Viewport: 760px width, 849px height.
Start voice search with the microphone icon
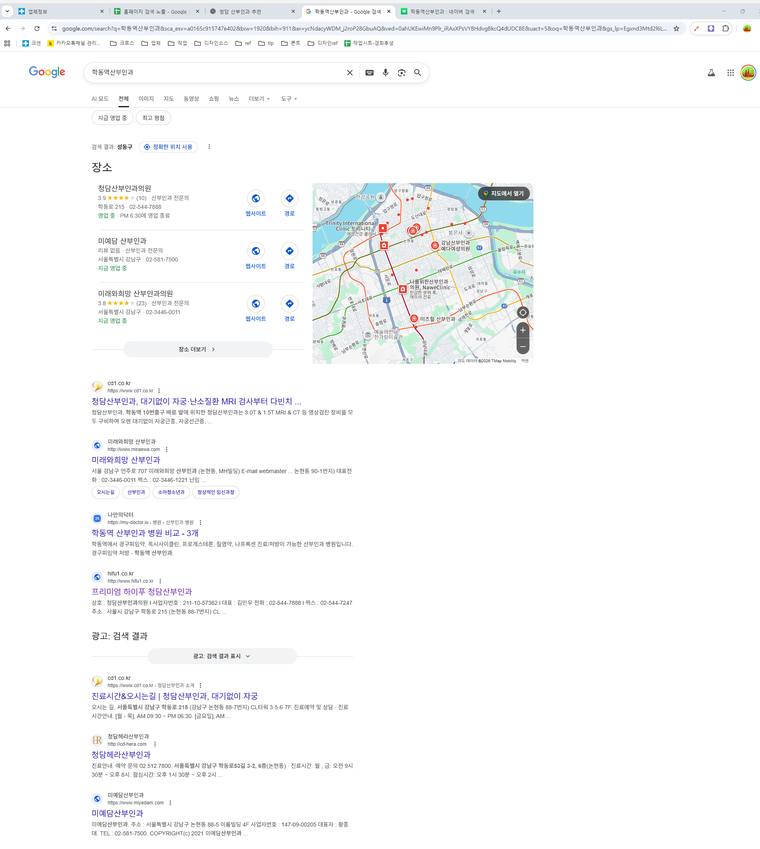coord(385,73)
